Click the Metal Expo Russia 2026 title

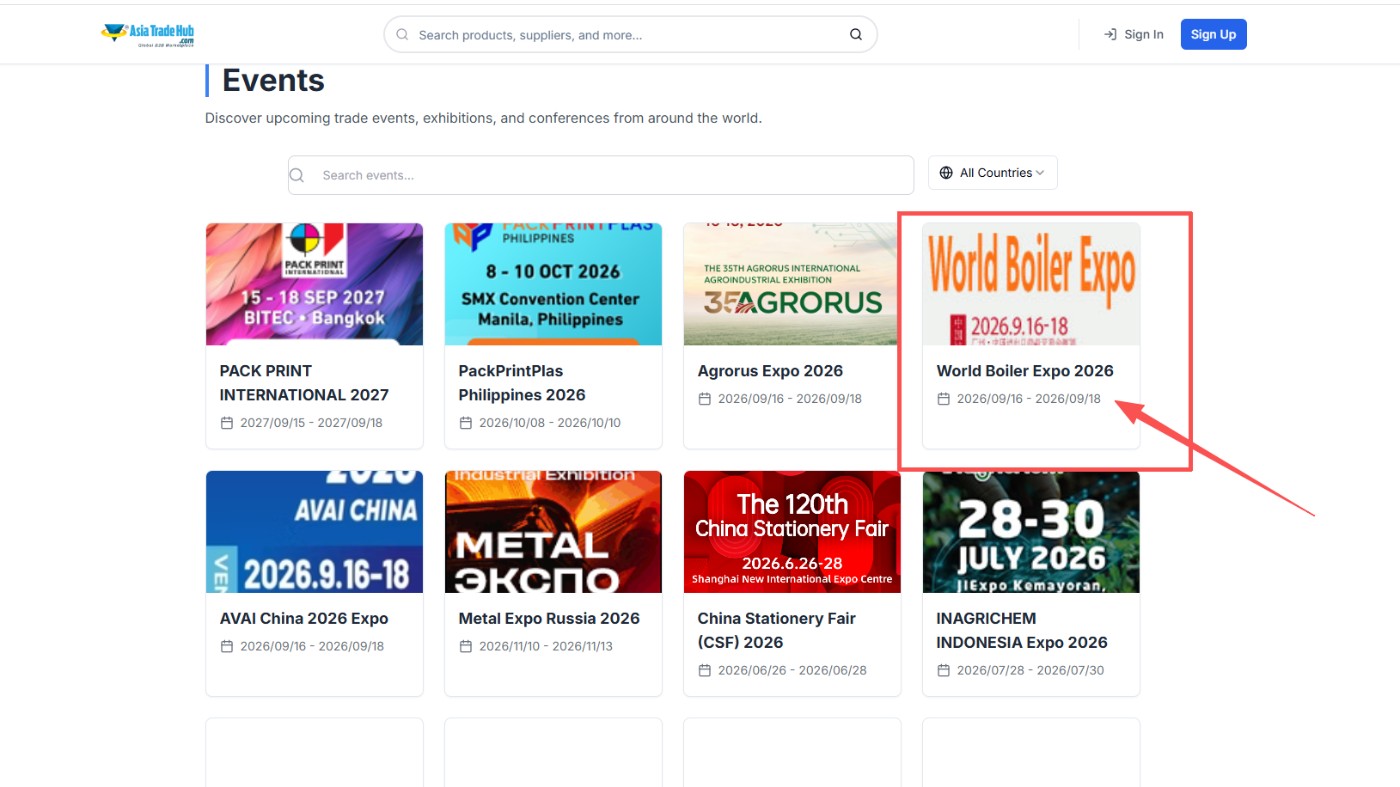point(549,619)
